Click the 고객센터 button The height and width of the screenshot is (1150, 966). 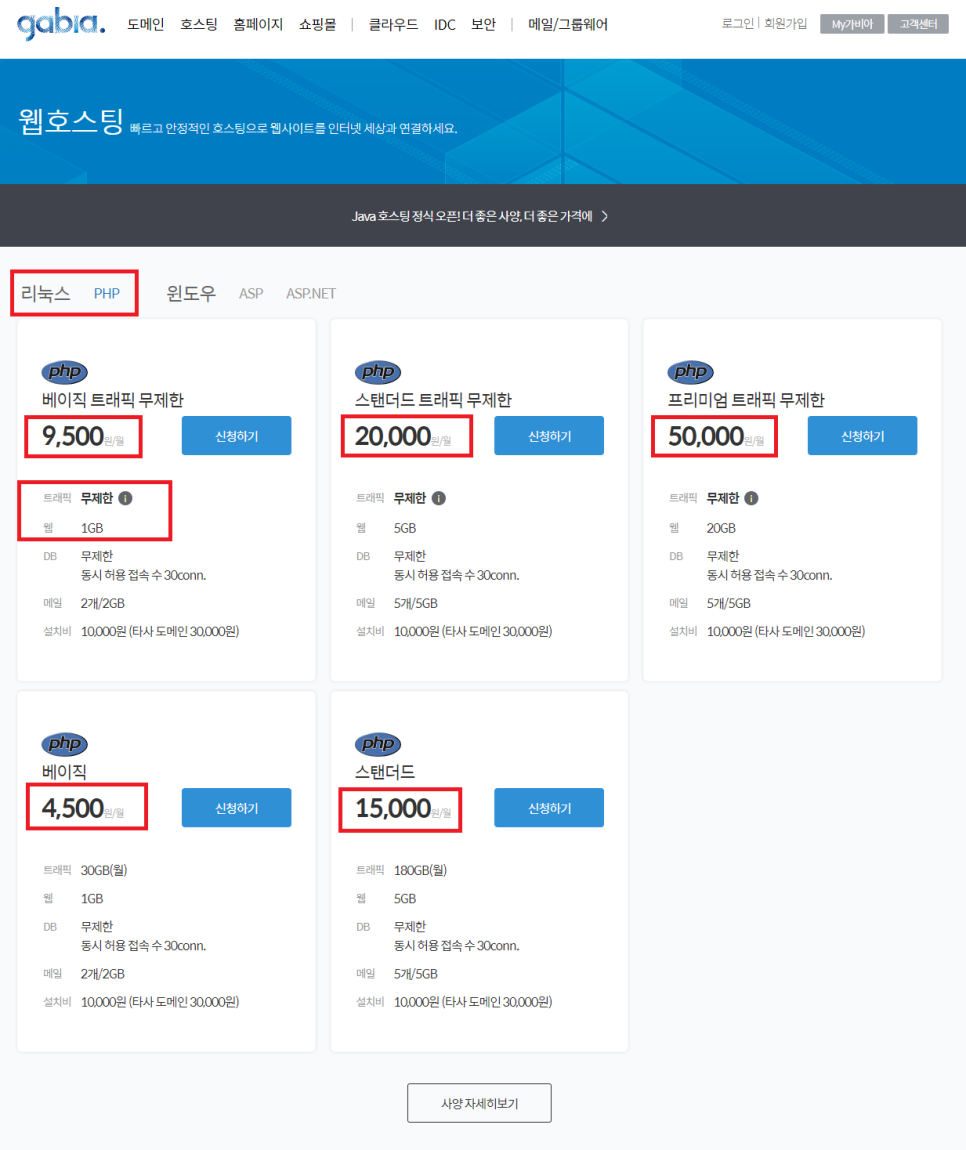coord(918,24)
